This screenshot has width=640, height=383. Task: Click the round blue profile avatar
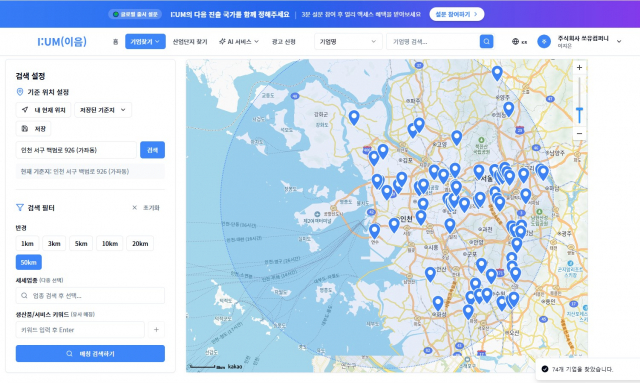click(544, 42)
